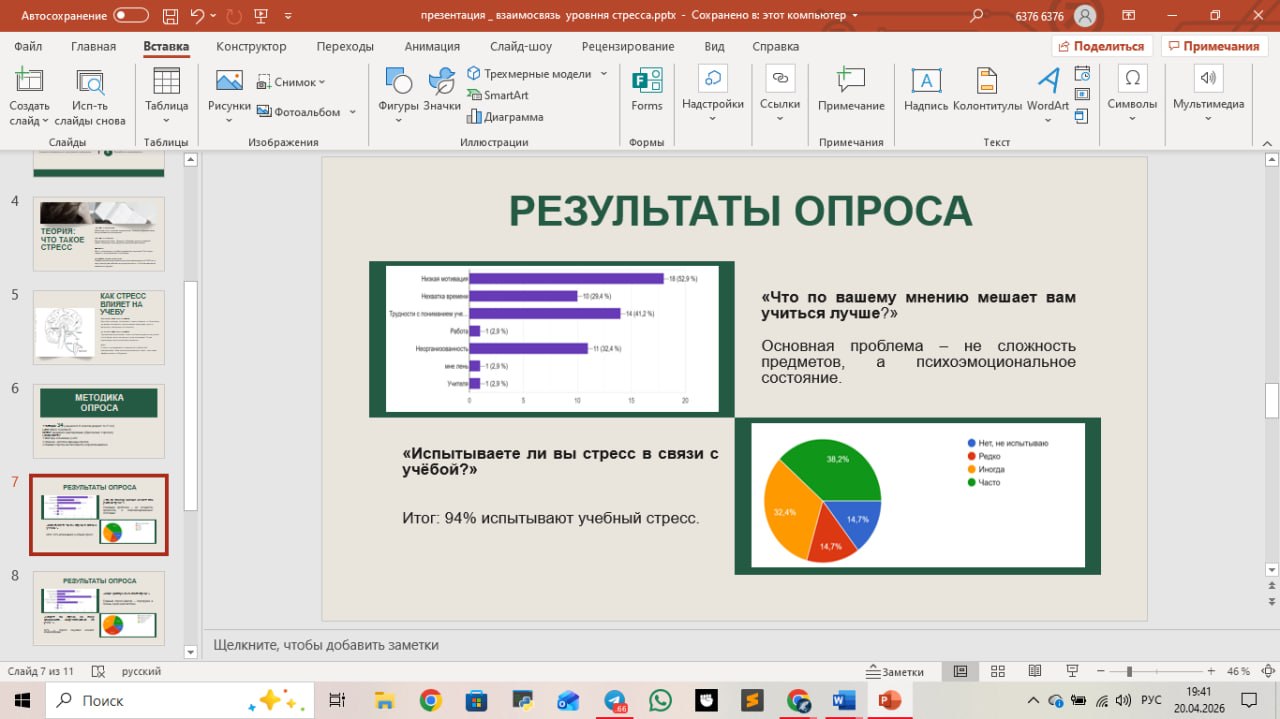Click the Рисунки pictures icon
The image size is (1280, 719).
[229, 82]
